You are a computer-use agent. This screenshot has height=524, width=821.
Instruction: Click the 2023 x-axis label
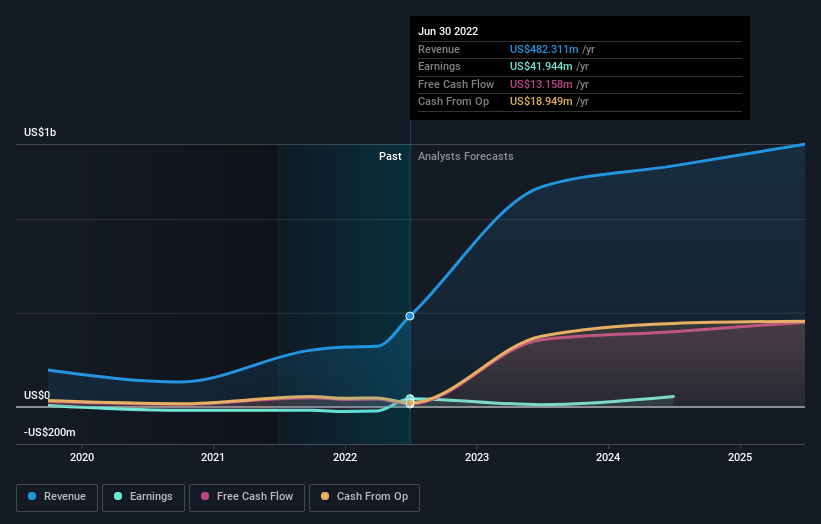(x=477, y=458)
